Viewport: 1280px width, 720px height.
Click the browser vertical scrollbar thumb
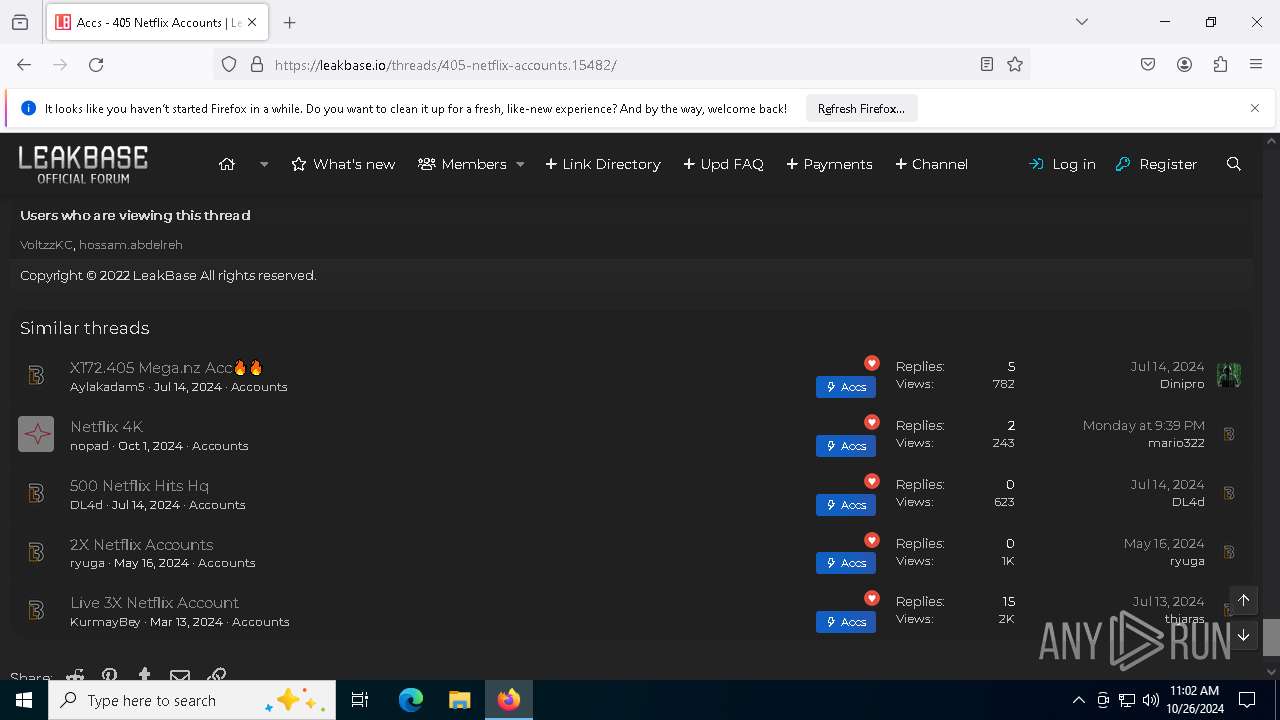pyautogui.click(x=1271, y=637)
